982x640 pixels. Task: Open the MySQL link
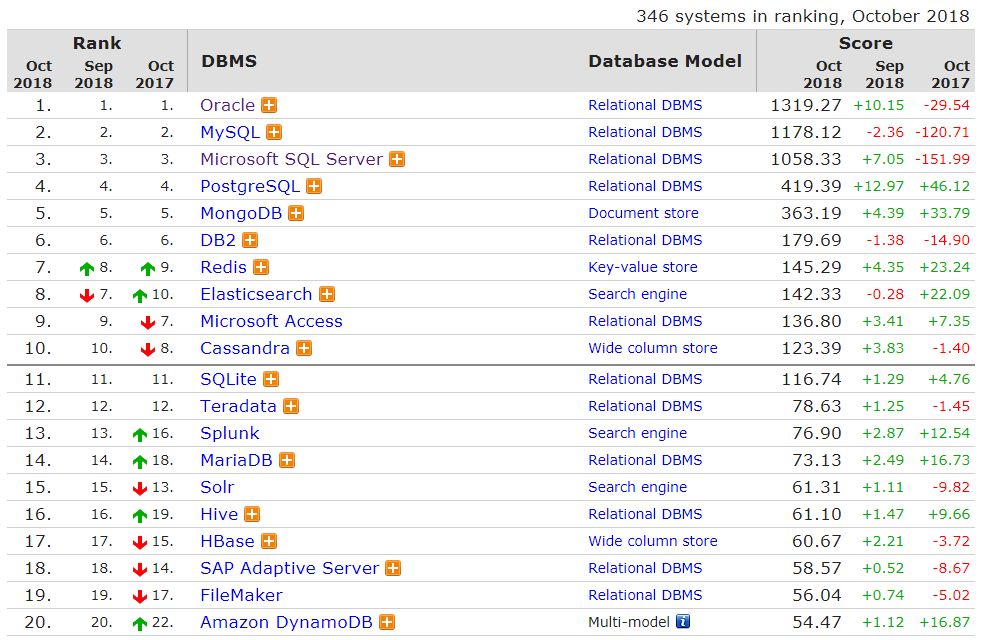pyautogui.click(x=230, y=132)
